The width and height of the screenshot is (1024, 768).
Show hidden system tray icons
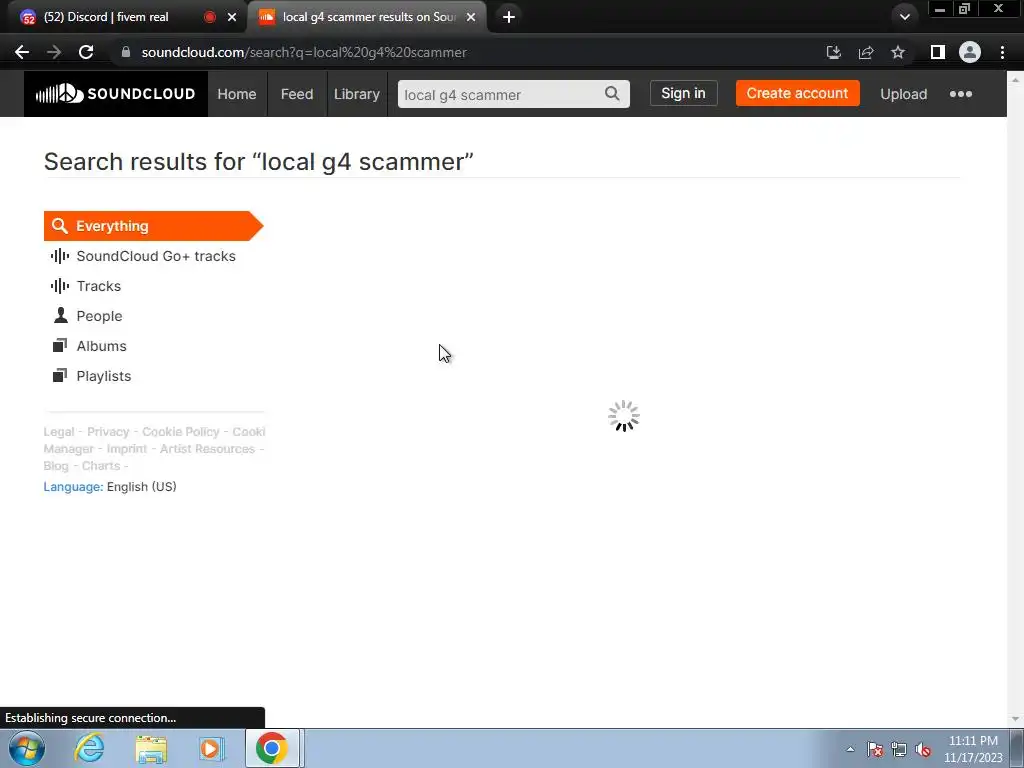pyautogui.click(x=850, y=749)
